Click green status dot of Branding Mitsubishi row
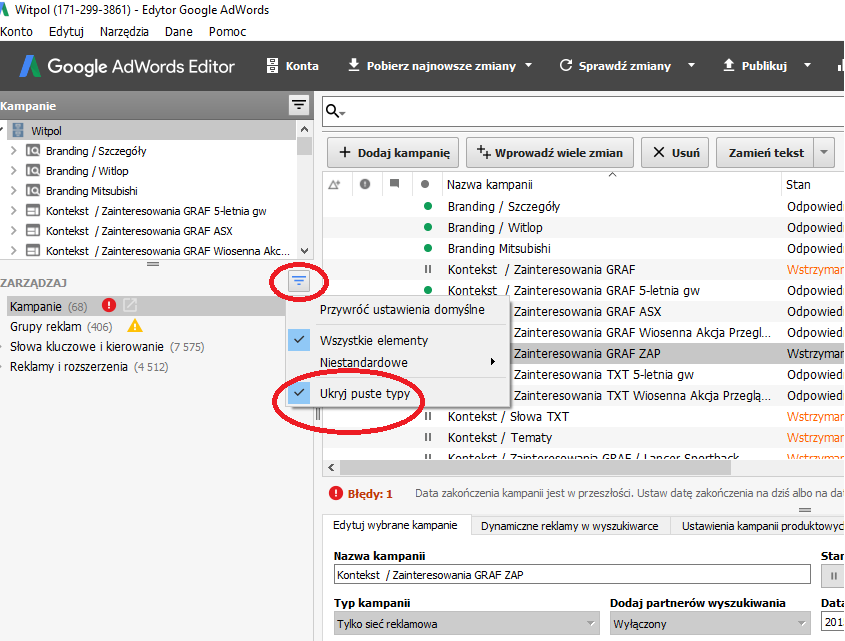Image resolution: width=845 pixels, height=641 pixels. coord(428,248)
